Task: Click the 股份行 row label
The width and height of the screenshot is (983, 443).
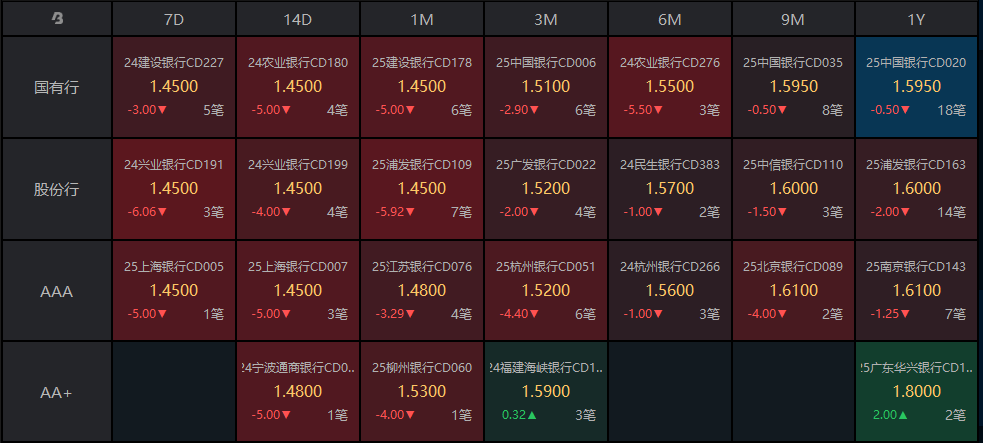Action: pos(56,189)
